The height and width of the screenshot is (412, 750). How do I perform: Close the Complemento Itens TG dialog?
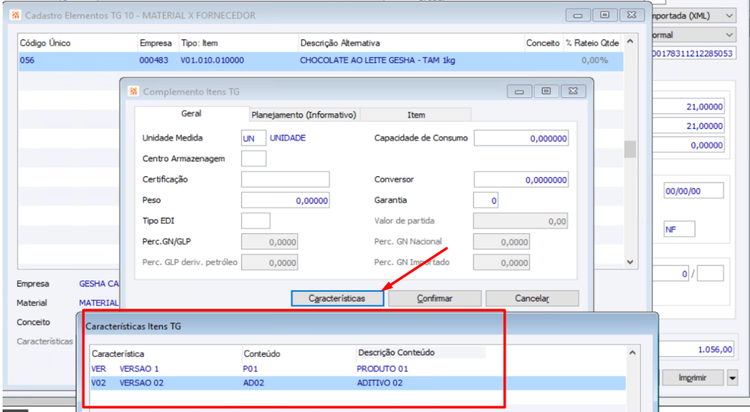click(x=574, y=91)
